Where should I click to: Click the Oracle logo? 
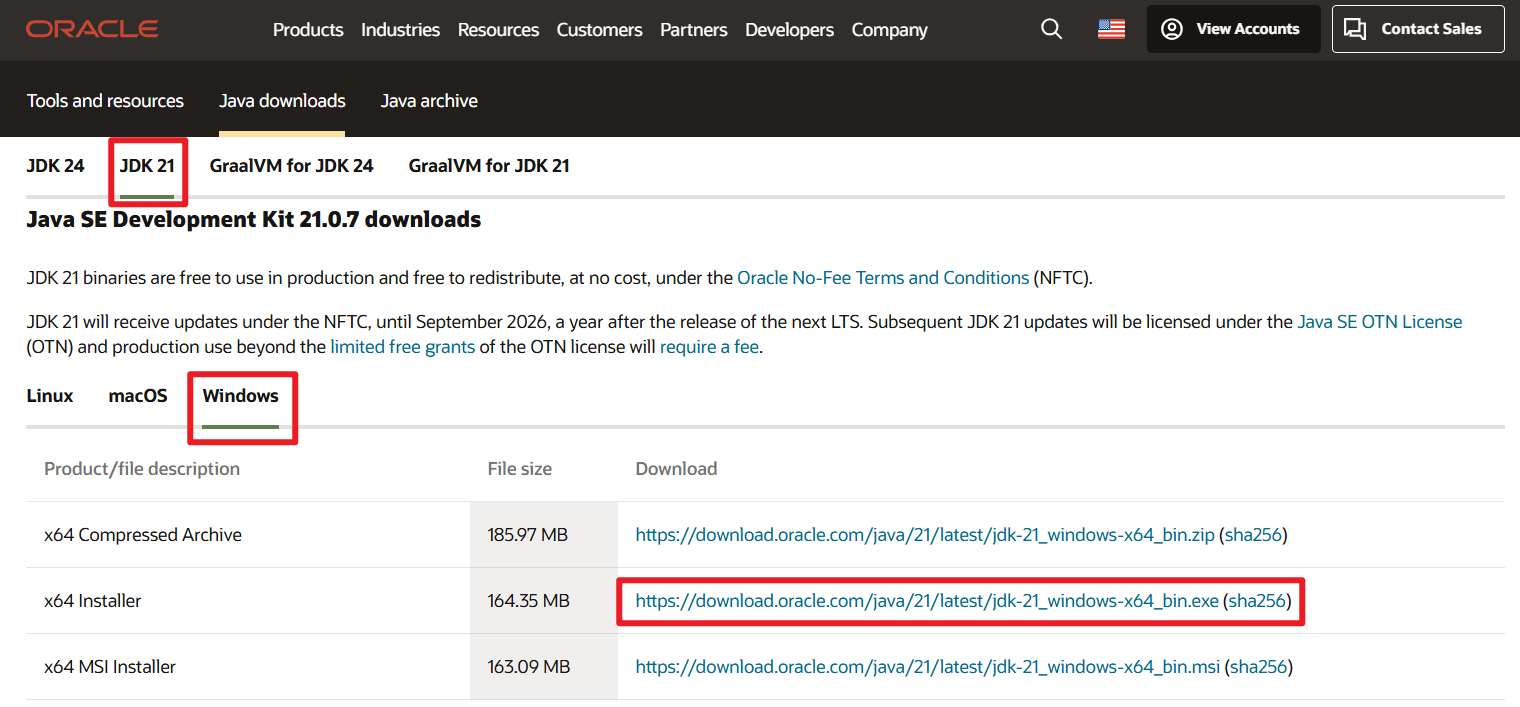click(92, 29)
